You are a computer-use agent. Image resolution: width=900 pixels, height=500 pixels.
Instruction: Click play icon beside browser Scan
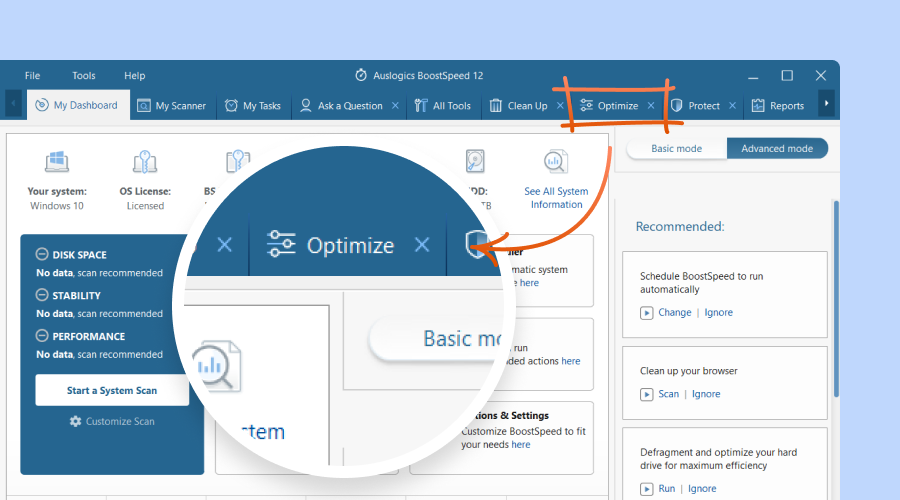(x=647, y=394)
